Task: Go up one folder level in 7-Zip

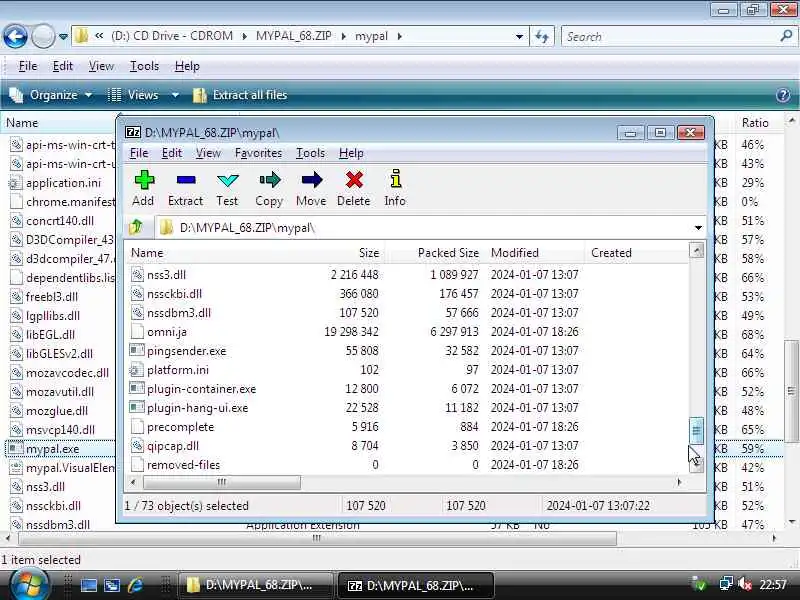Action: (136, 227)
